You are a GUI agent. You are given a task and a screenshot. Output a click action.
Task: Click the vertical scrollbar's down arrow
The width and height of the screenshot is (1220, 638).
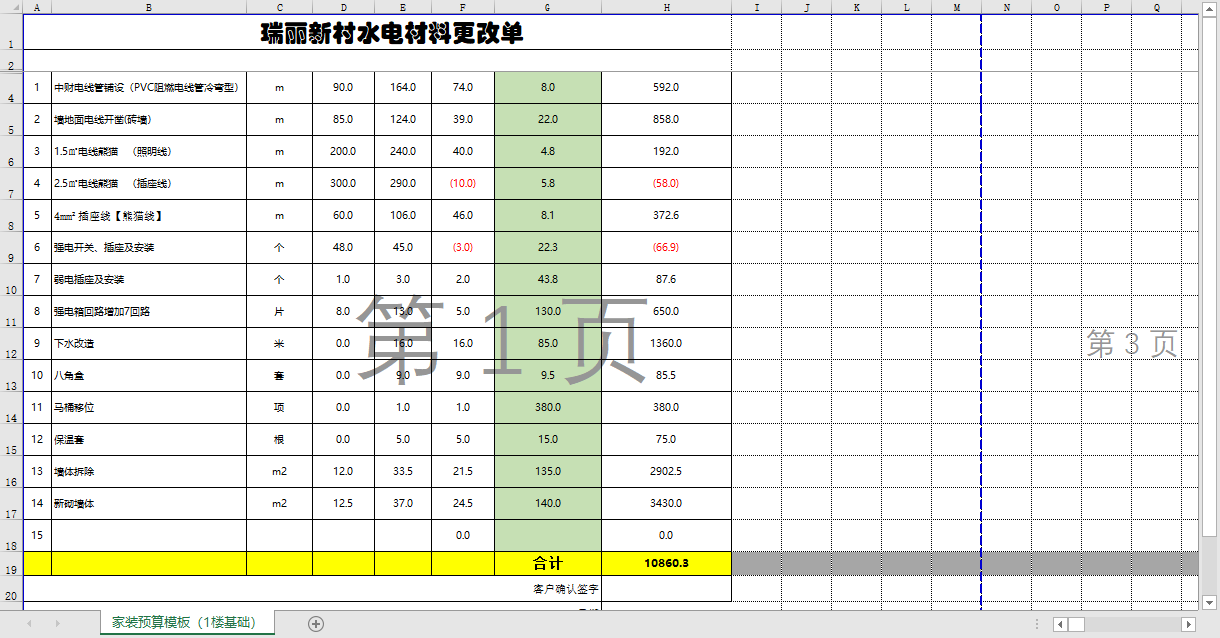pos(1209,602)
